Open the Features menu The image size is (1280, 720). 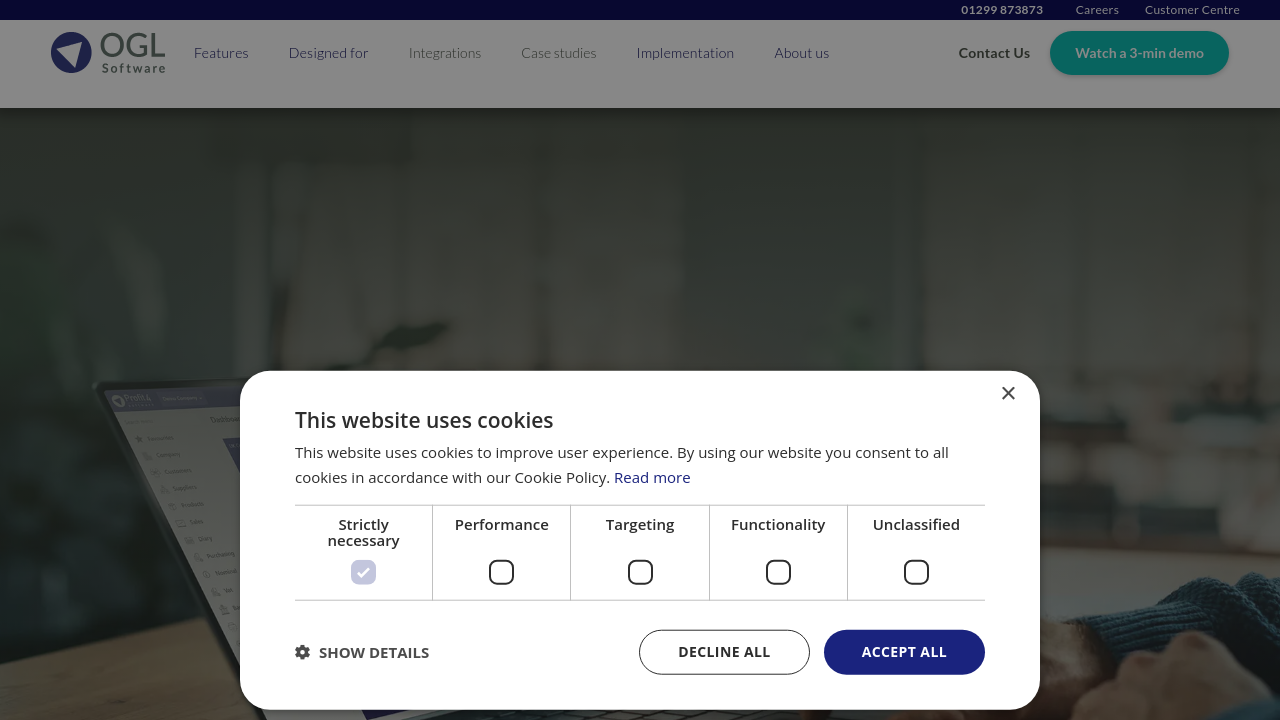click(x=221, y=53)
